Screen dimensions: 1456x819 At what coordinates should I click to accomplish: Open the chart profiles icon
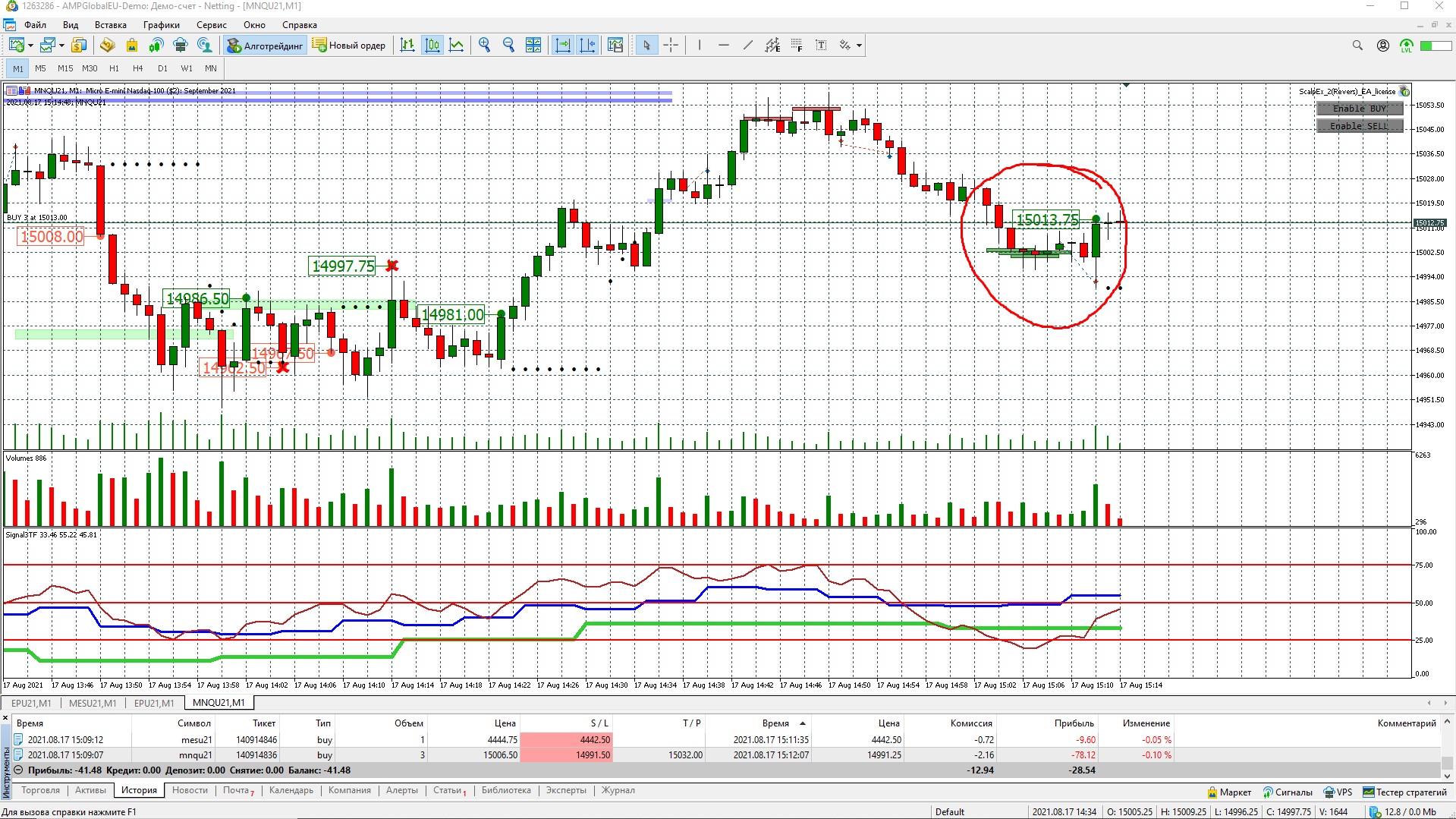pyautogui.click(x=48, y=46)
